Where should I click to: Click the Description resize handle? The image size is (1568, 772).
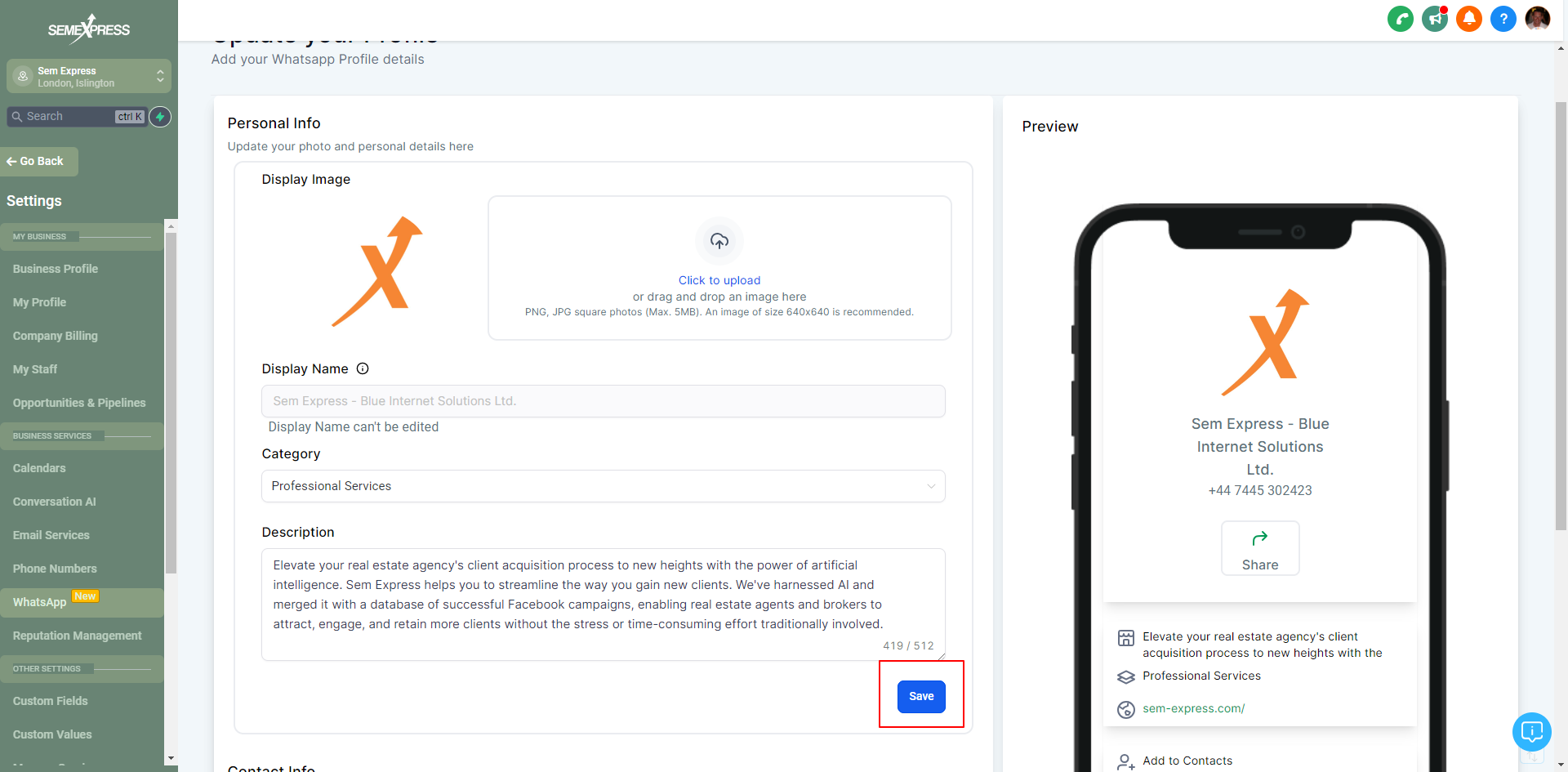tap(942, 656)
